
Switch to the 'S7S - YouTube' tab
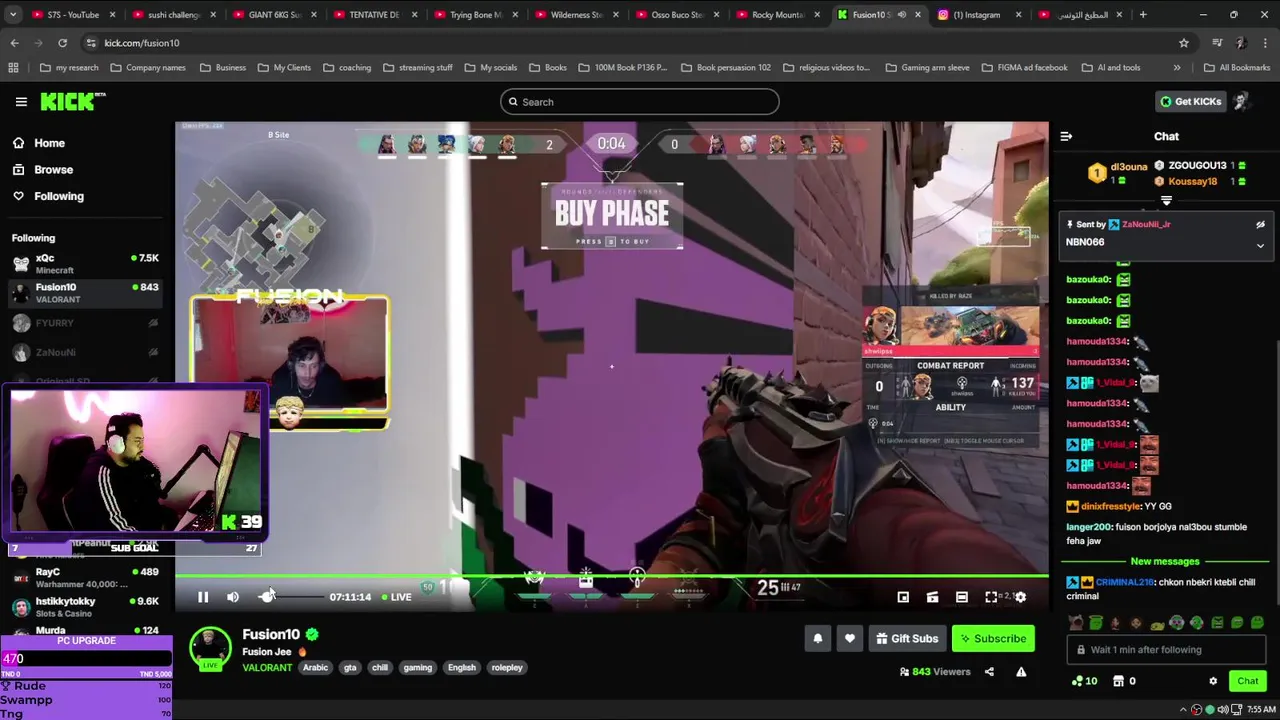pyautogui.click(x=74, y=15)
